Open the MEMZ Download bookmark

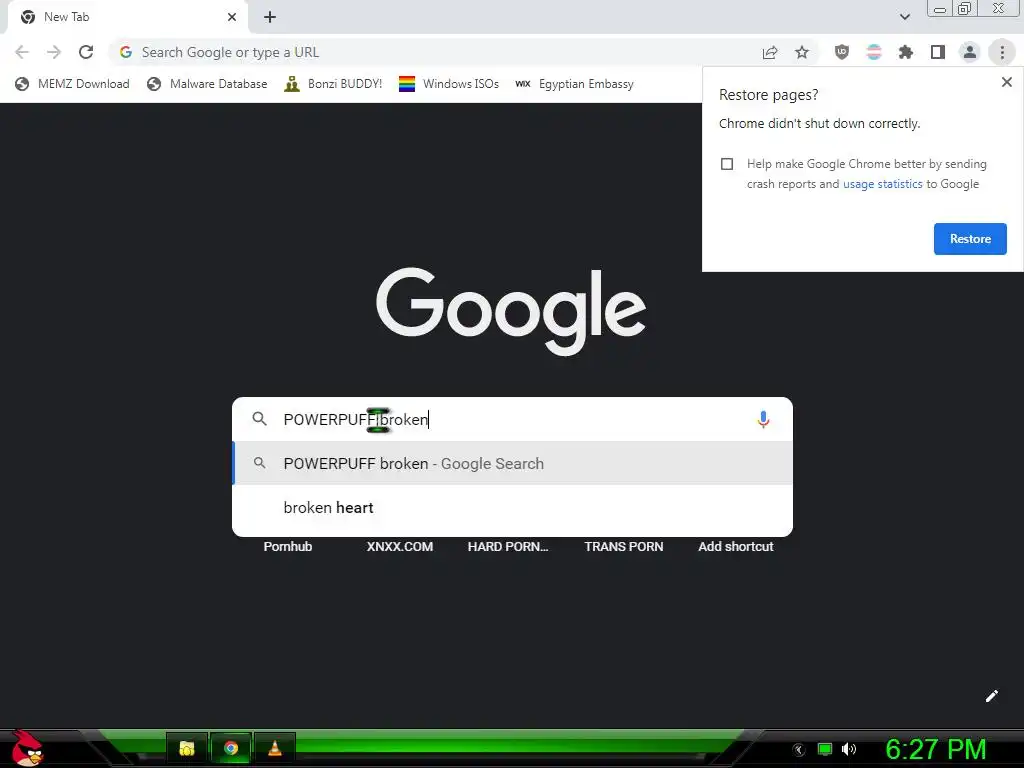point(72,84)
